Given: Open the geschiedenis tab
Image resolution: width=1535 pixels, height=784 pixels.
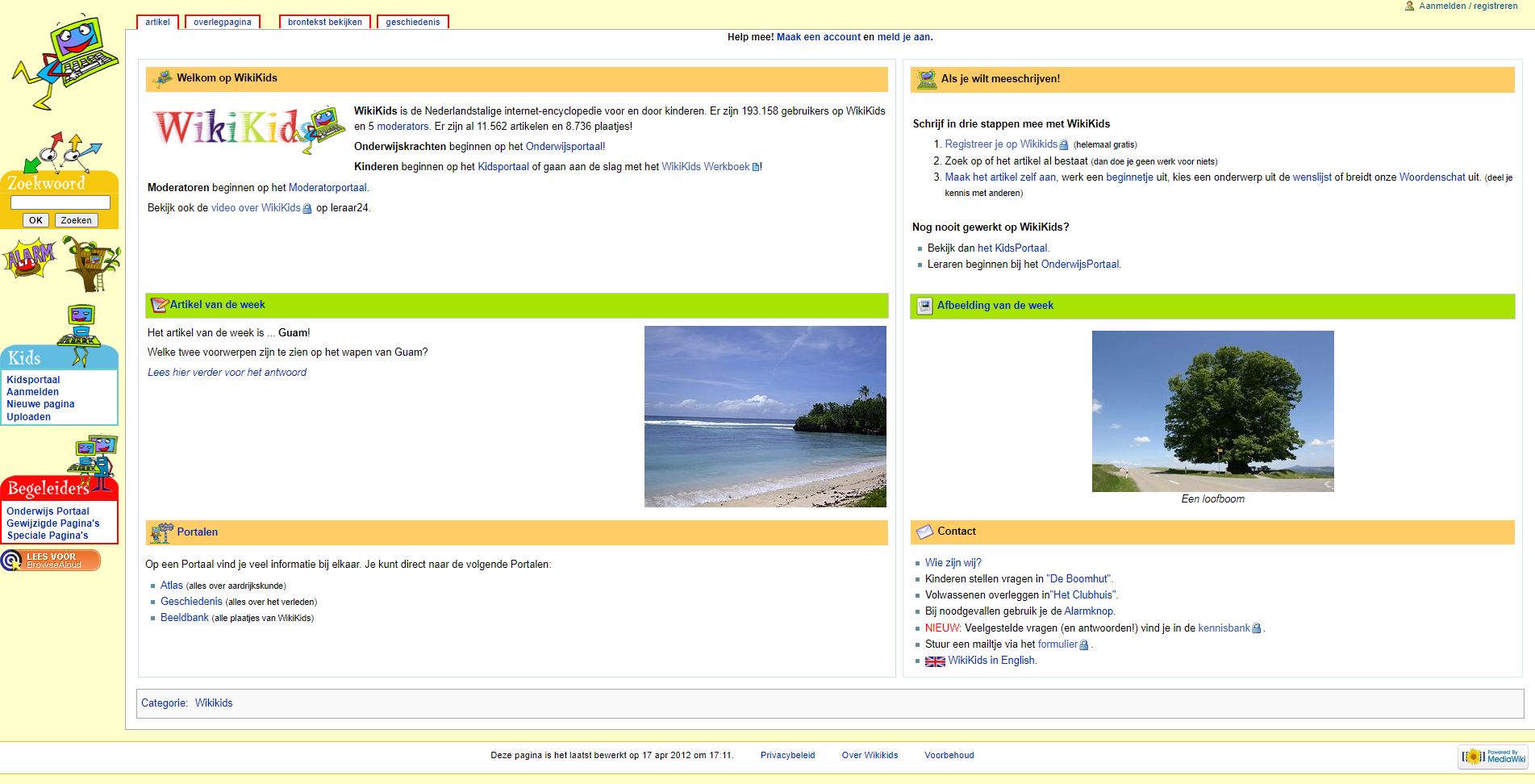Looking at the screenshot, I should tap(413, 22).
